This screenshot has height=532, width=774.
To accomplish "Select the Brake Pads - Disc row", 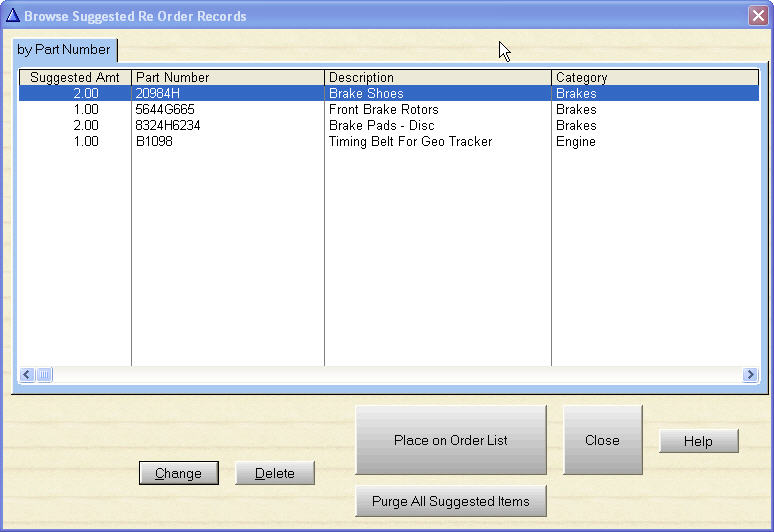I will [x=381, y=126].
